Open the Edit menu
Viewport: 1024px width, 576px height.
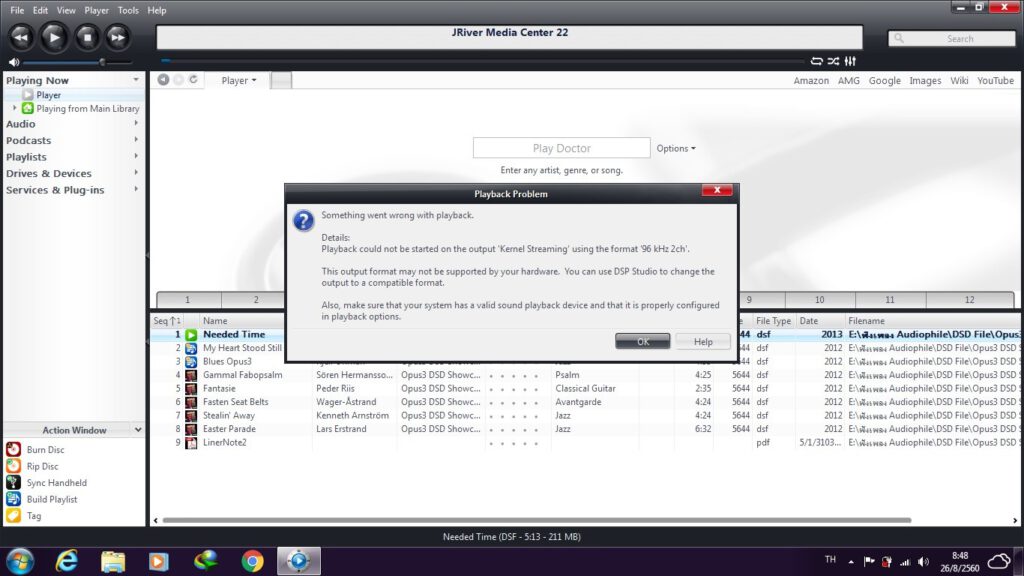(40, 10)
